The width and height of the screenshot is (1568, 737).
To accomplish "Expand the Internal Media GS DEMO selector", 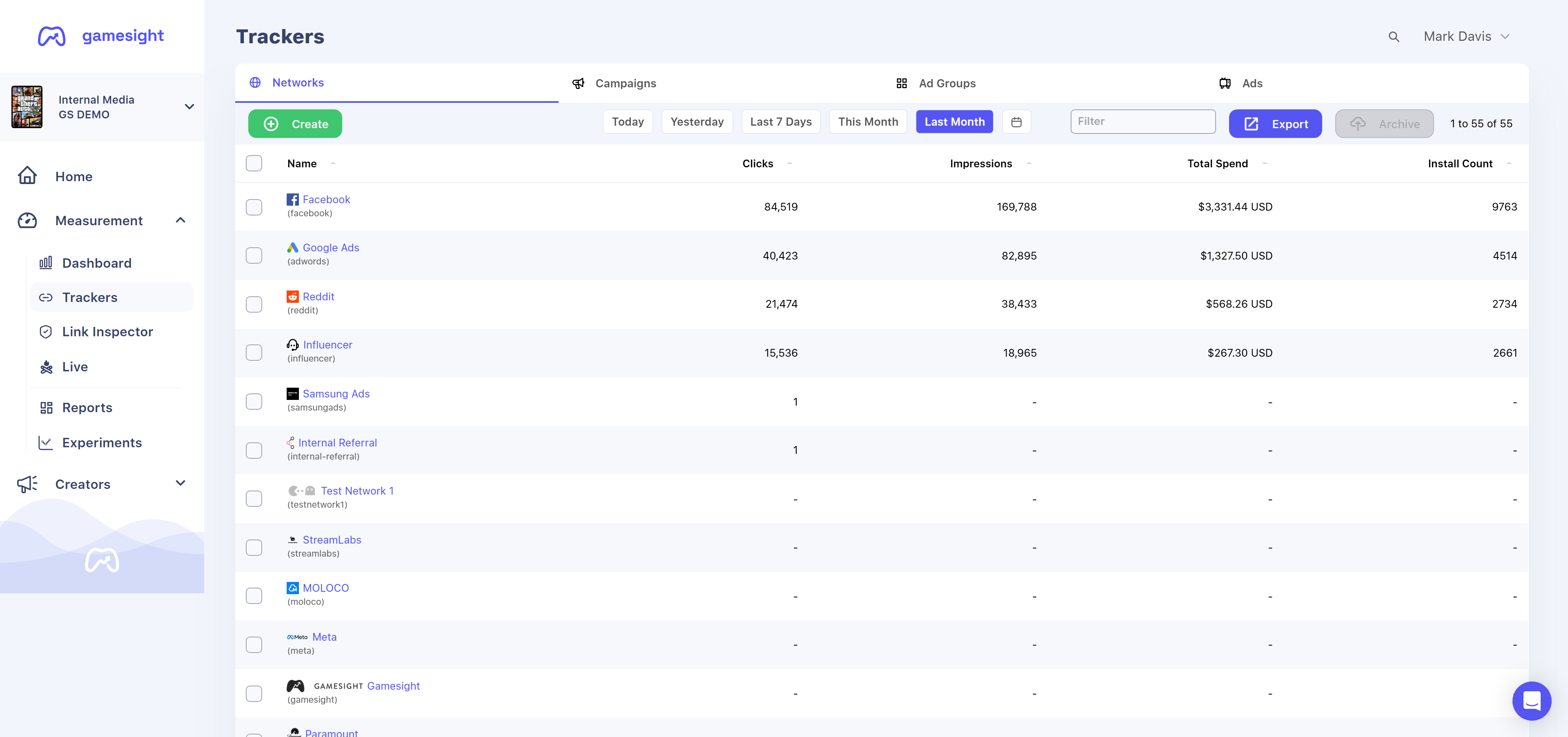I will [x=189, y=107].
